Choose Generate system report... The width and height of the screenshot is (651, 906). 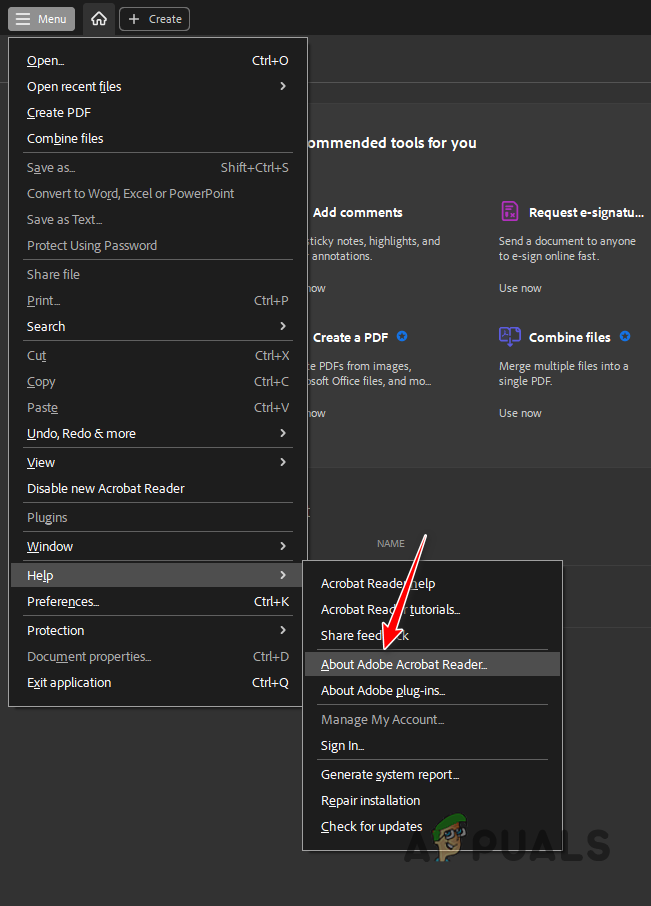[x=433, y=774]
